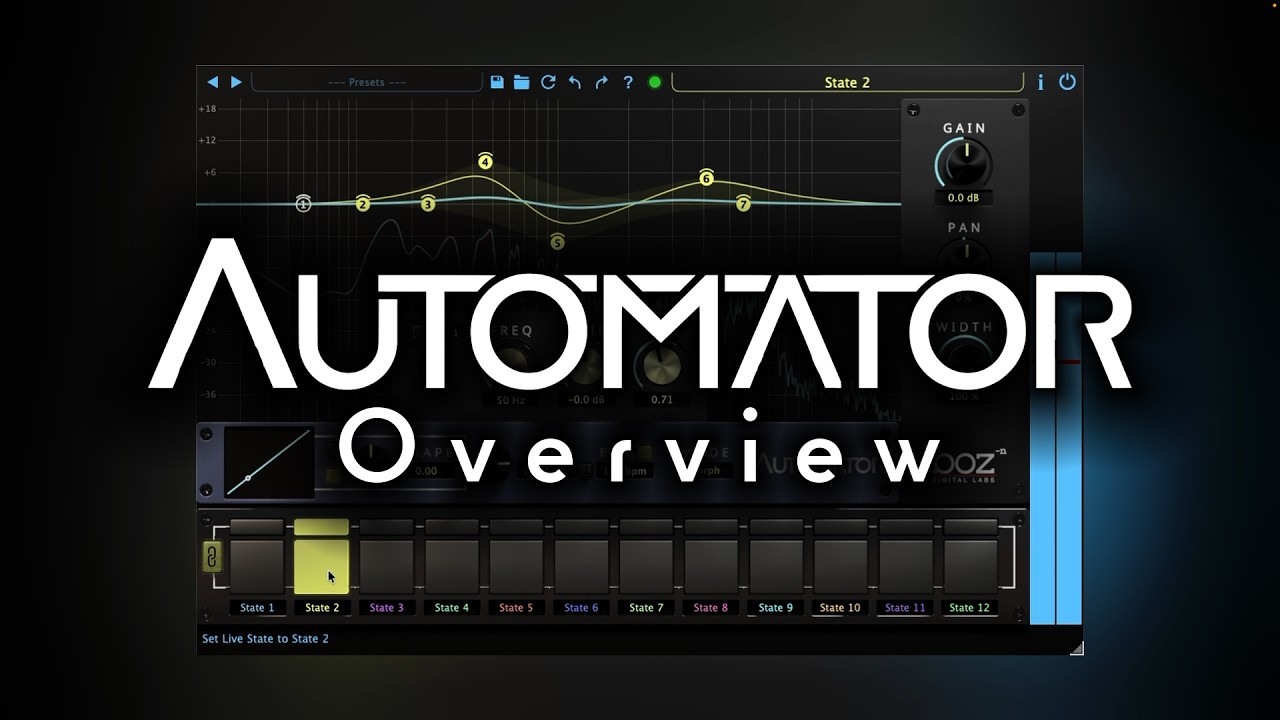1280x720 pixels.
Task: Trigger the highlighted State 2 pad
Action: click(321, 567)
